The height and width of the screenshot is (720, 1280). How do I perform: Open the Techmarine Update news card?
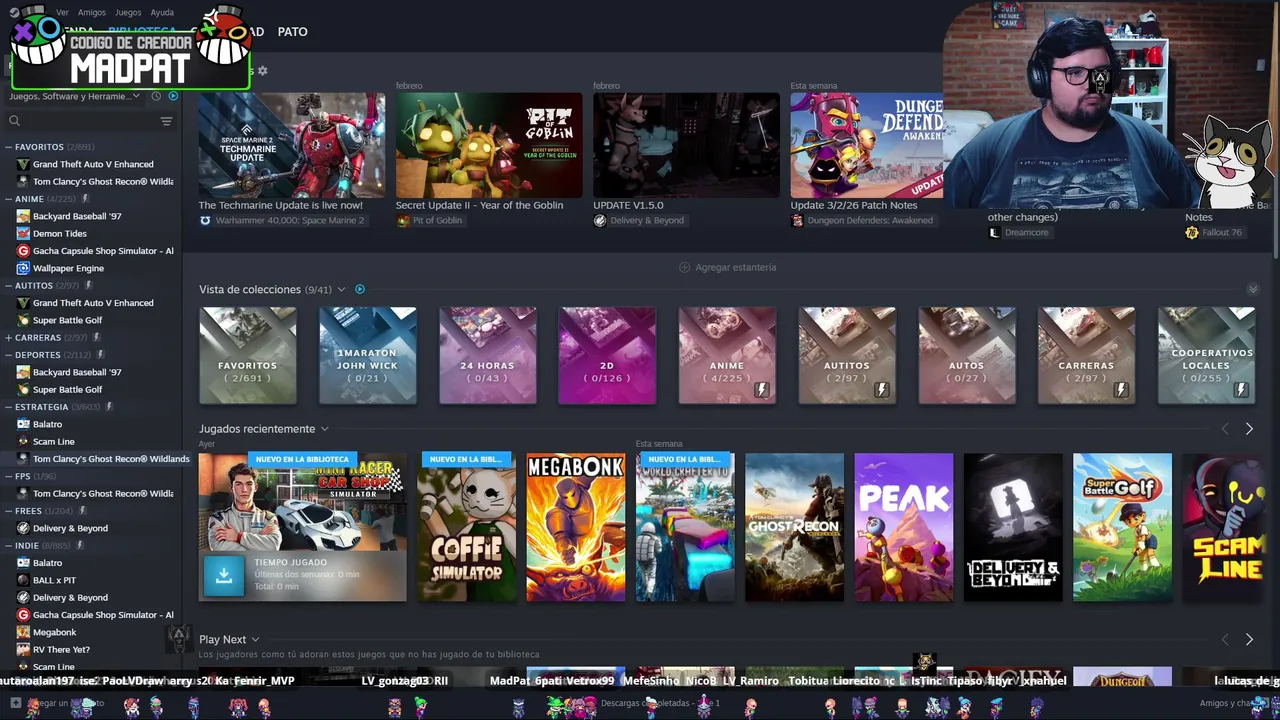291,145
